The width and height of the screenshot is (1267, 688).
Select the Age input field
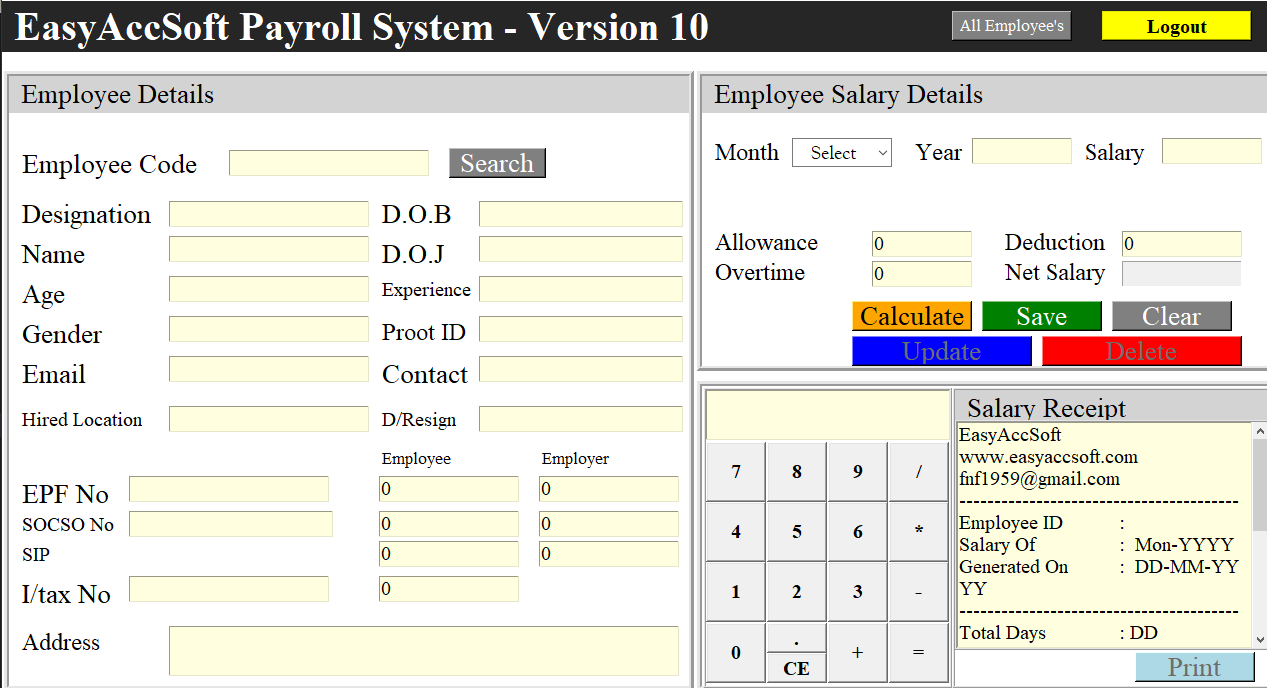[x=269, y=289]
